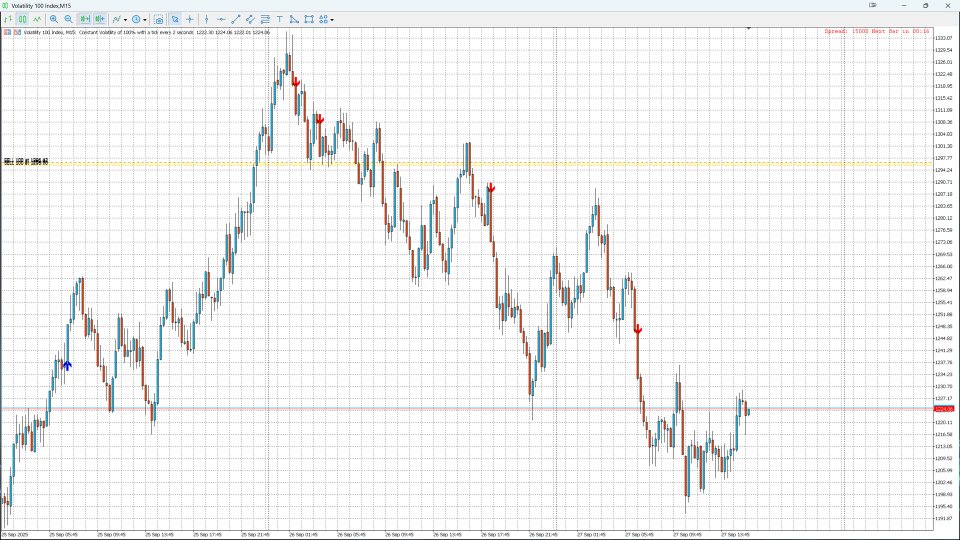Open the indicators list dropdown
Image resolution: width=960 pixels, height=540 pixels.
click(119, 19)
